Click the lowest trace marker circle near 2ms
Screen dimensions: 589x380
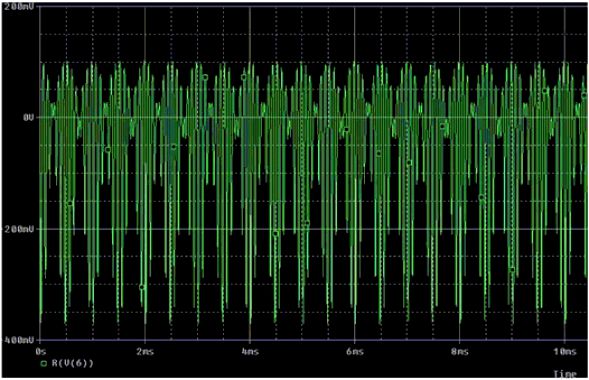[142, 287]
